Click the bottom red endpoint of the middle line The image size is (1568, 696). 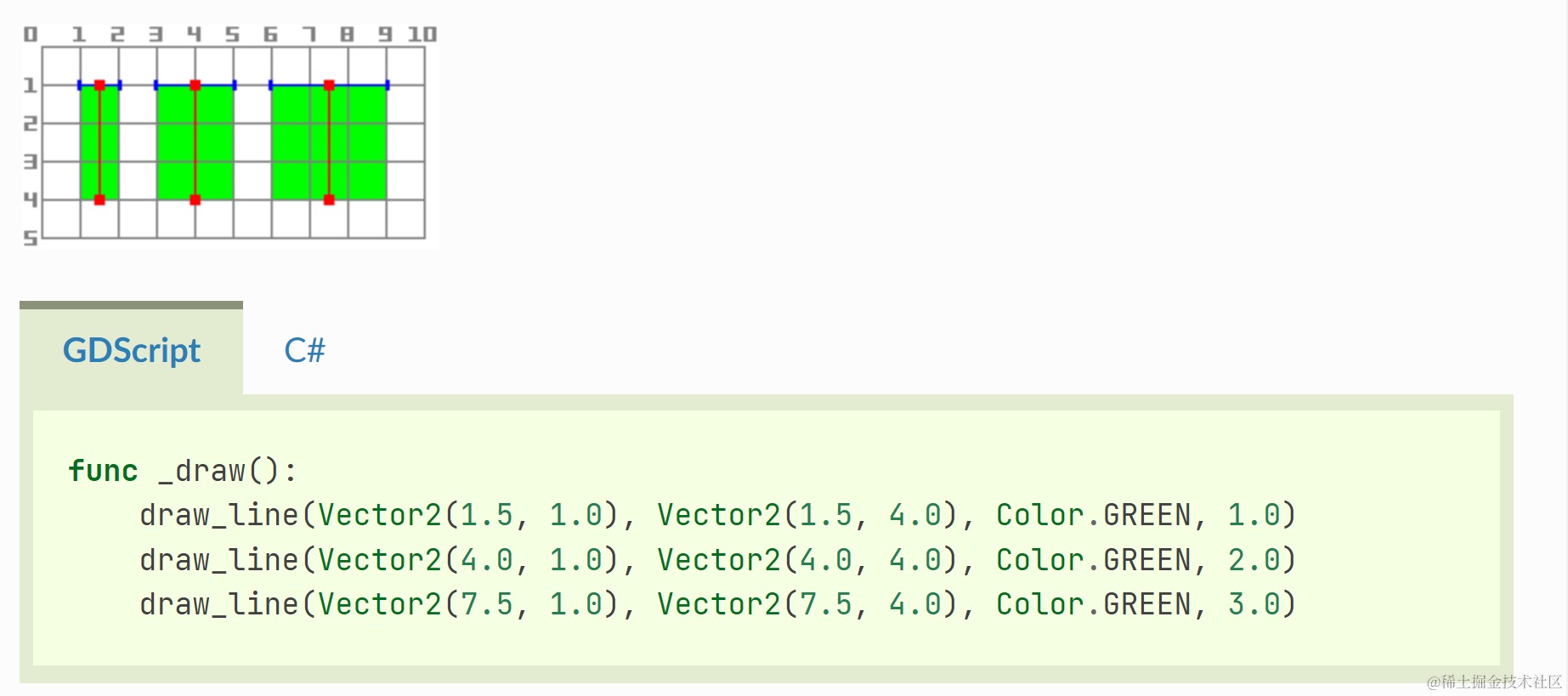click(195, 200)
